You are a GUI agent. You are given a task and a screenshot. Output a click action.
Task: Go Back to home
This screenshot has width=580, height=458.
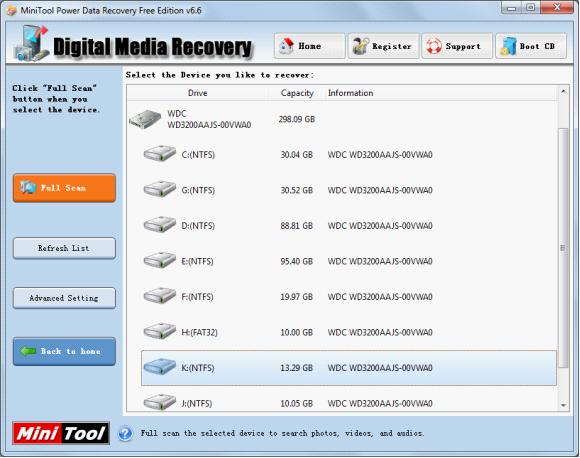[64, 351]
